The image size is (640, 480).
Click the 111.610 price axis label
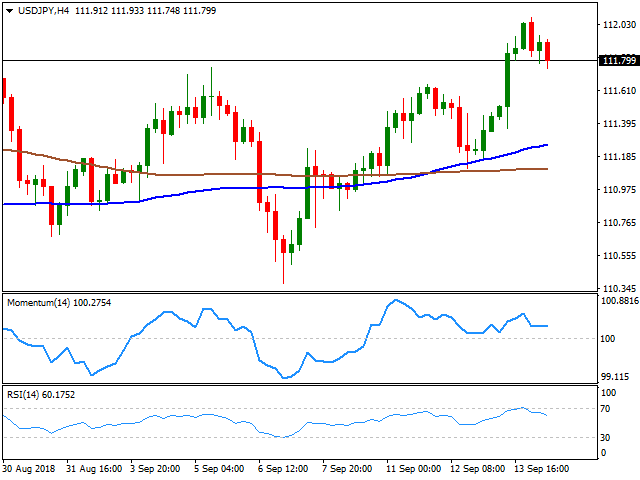click(x=619, y=91)
